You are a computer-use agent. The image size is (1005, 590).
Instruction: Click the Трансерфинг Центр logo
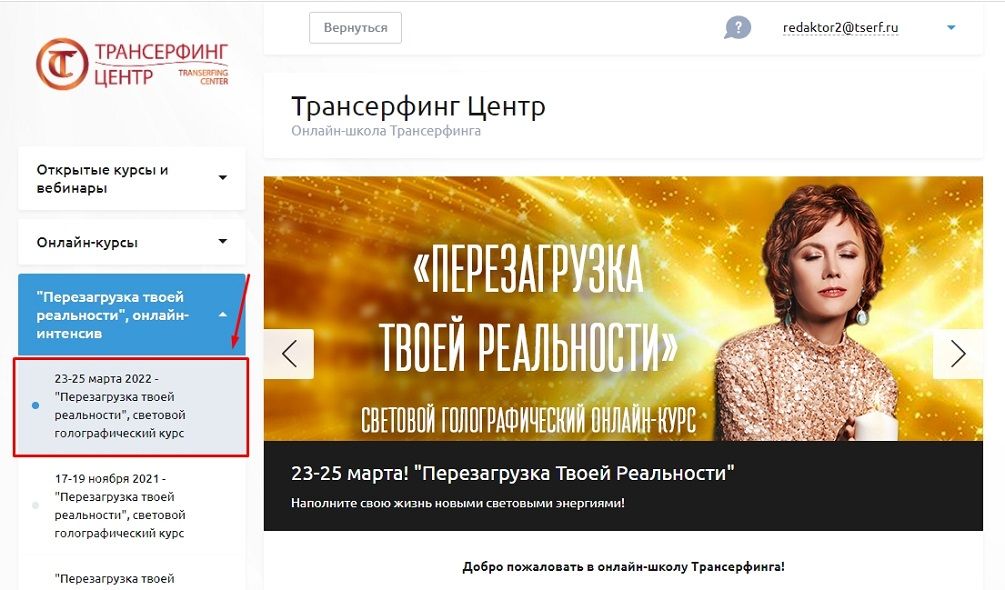click(x=132, y=63)
